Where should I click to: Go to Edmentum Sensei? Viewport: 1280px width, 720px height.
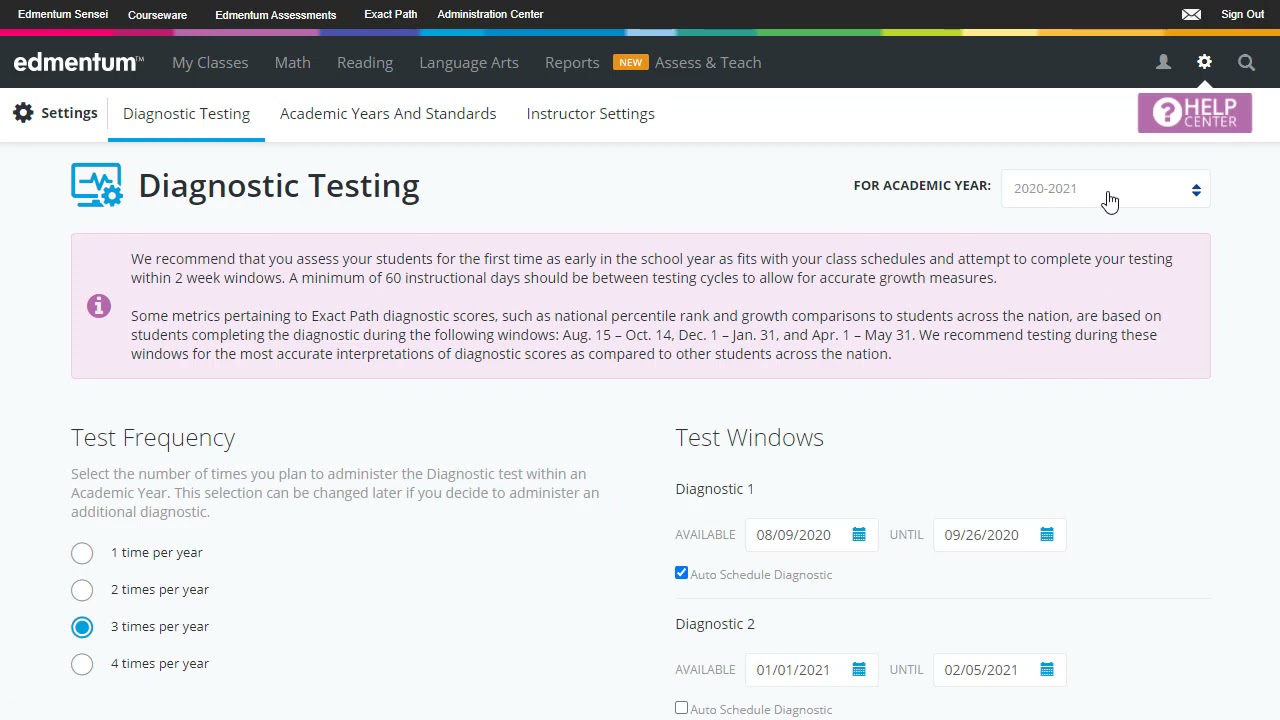click(63, 14)
